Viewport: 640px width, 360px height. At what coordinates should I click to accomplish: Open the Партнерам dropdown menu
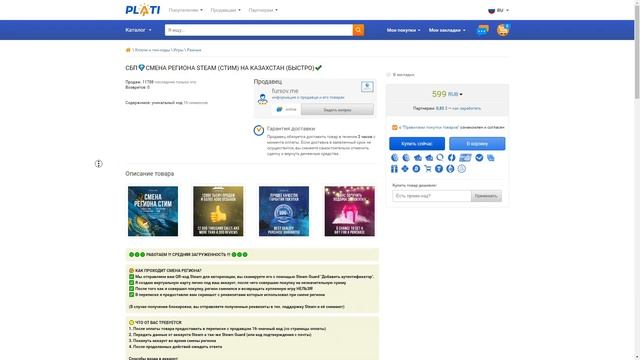pyautogui.click(x=263, y=10)
